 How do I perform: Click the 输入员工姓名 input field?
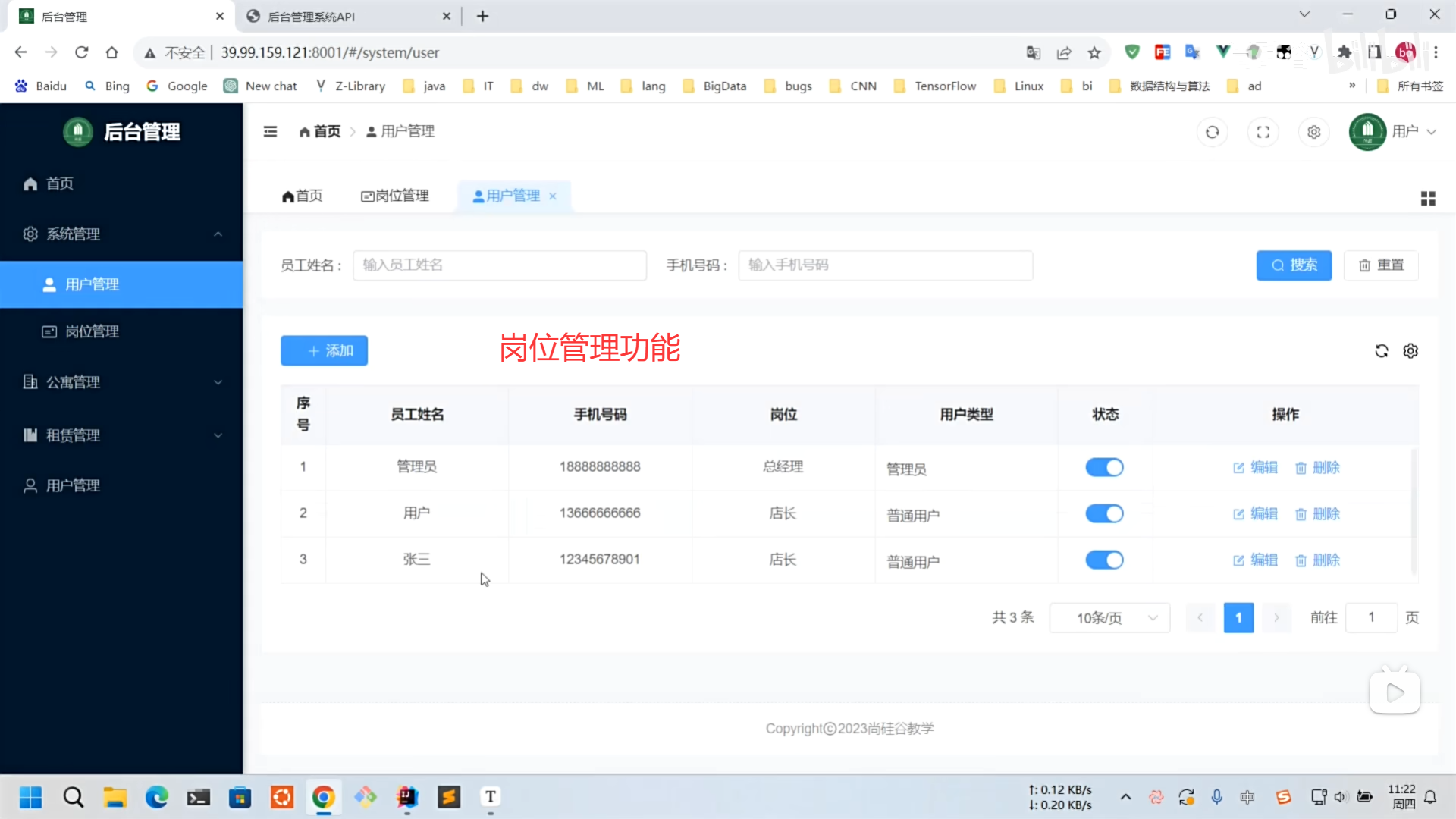click(499, 265)
